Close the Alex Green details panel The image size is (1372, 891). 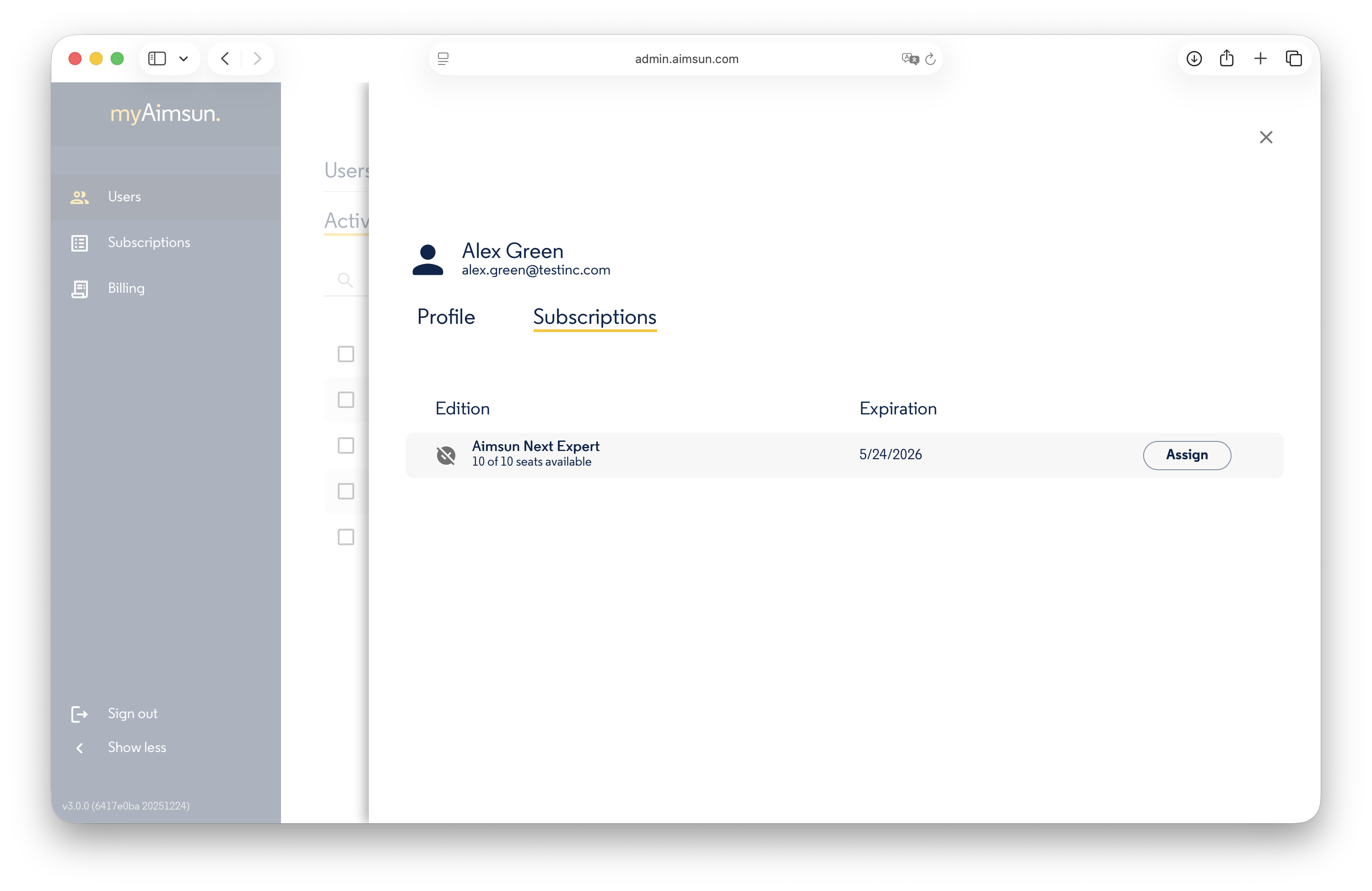[x=1266, y=137]
